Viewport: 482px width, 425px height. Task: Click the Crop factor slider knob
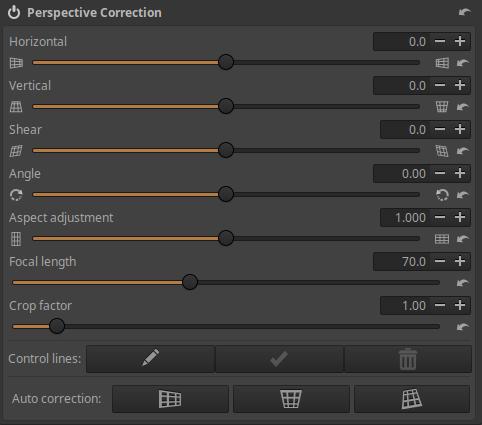pyautogui.click(x=57, y=326)
